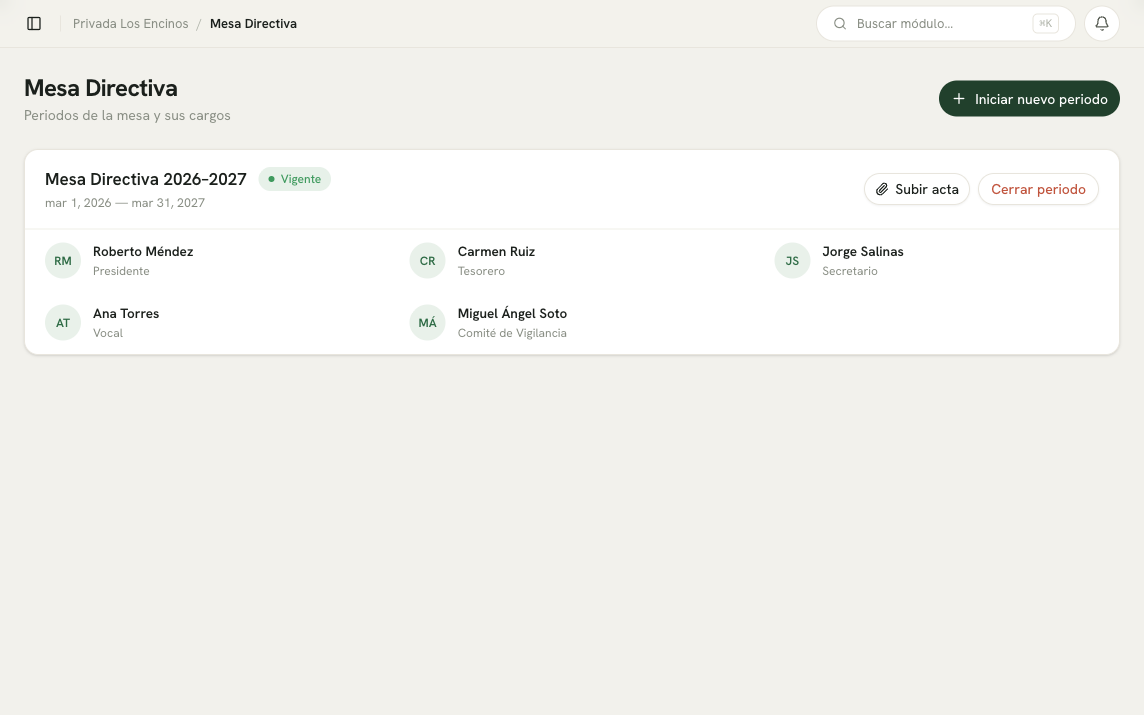1144x715 pixels.
Task: Start a new period with Iniciar nuevo periodo
Action: pos(1029,98)
